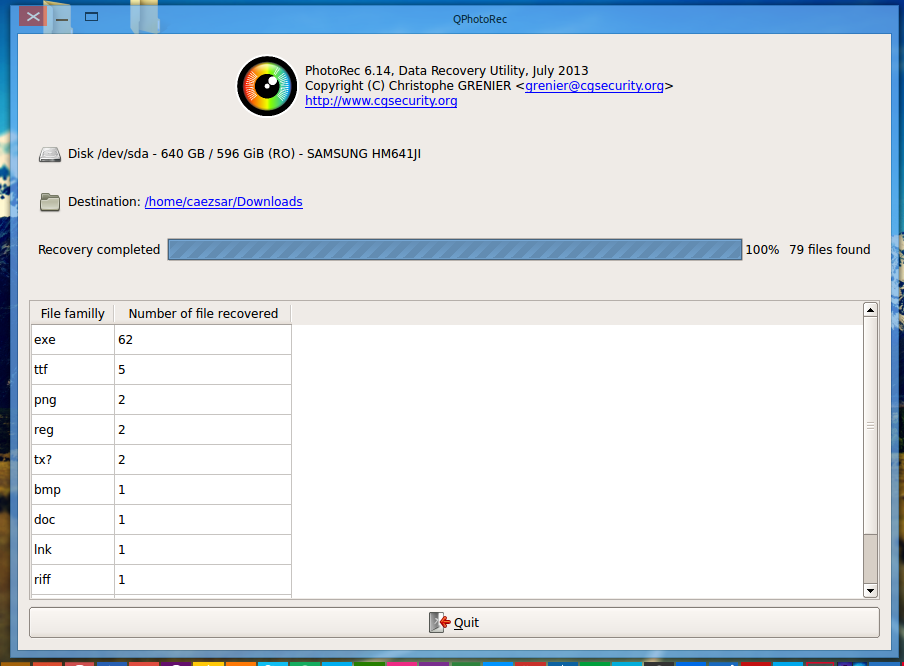904x666 pixels.
Task: Select the bmp file family cell
Action: pos(73,490)
